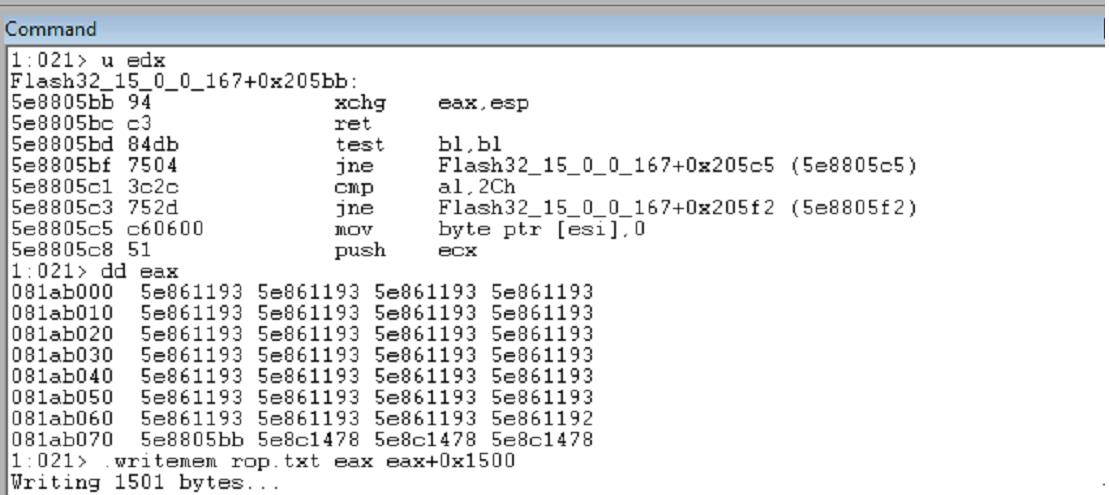Click the 'dd eax' command line
This screenshot has height=495, width=1109.
click(95, 271)
